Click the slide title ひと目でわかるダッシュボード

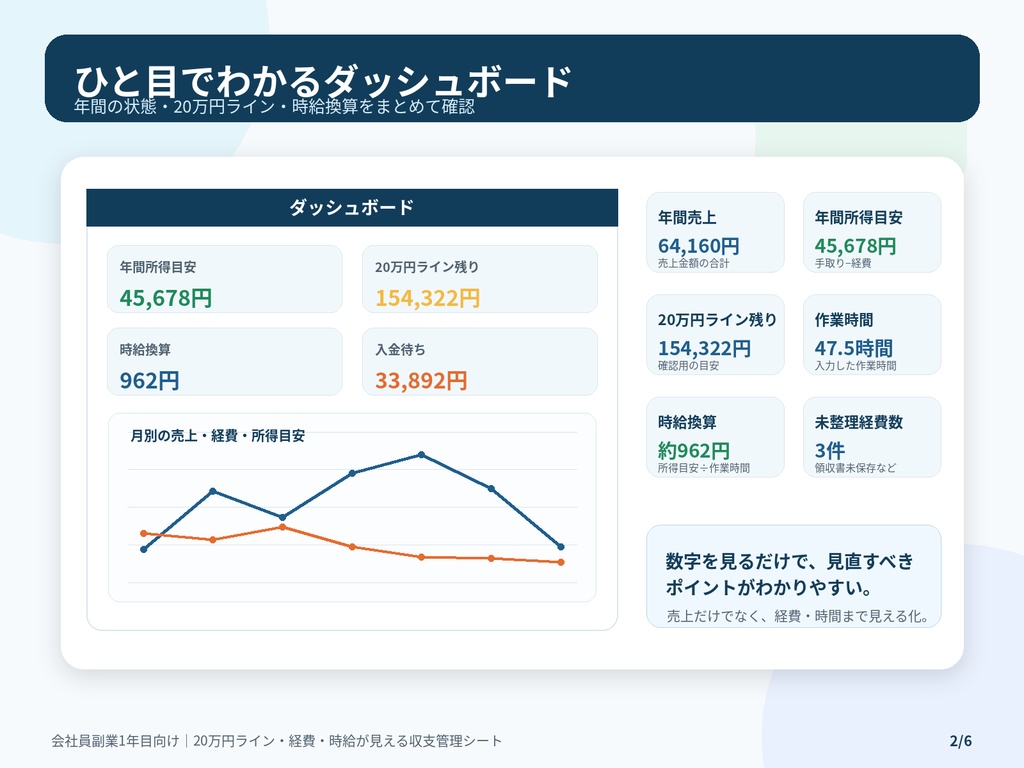323,81
